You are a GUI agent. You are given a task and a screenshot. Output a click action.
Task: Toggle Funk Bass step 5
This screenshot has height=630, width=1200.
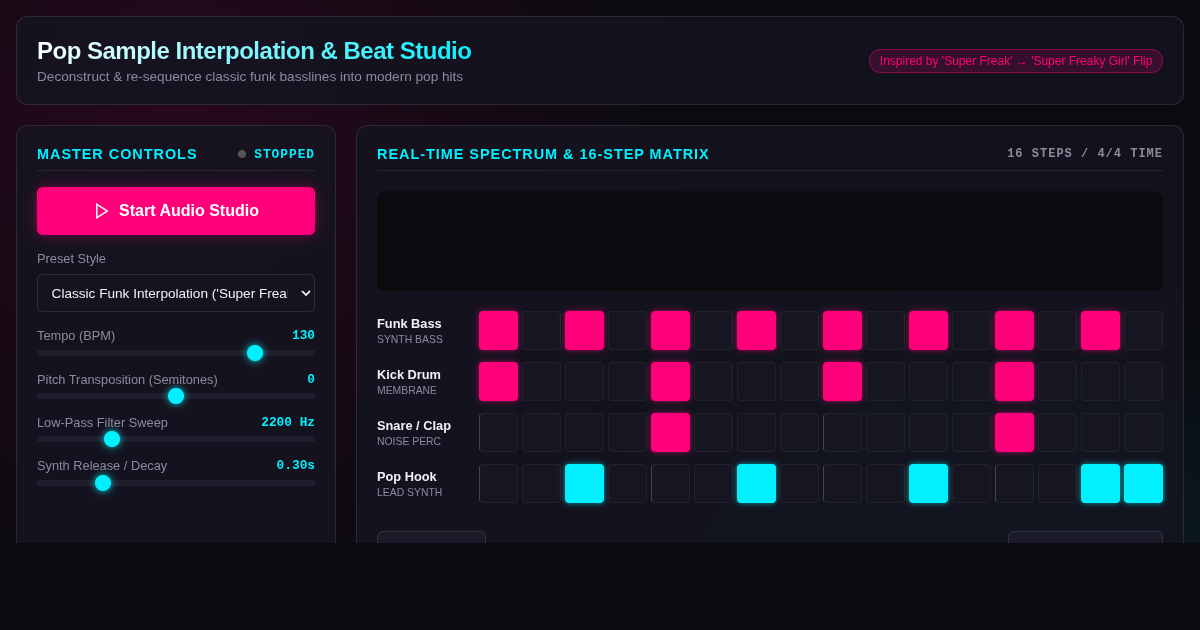[670, 330]
